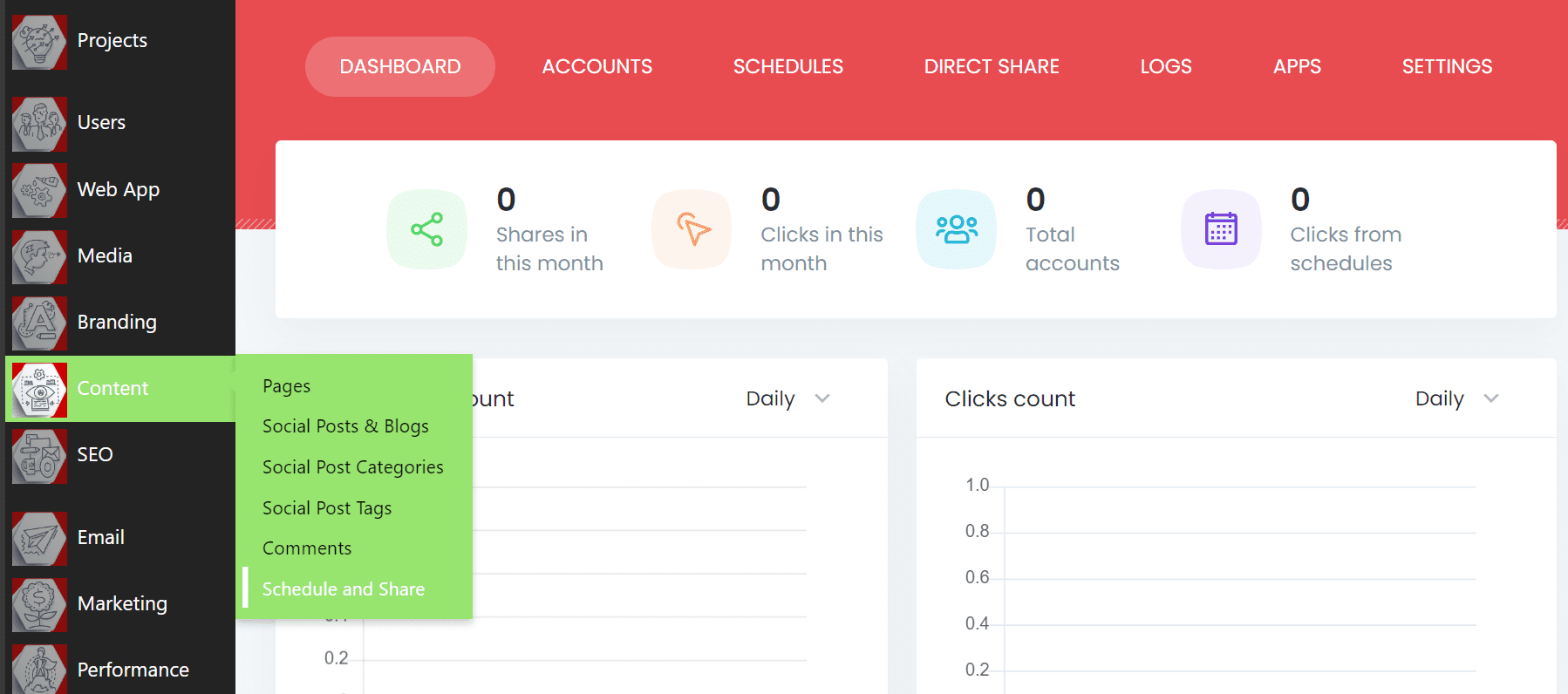Select the Marketing sidebar icon
1568x694 pixels.
pyautogui.click(x=39, y=604)
